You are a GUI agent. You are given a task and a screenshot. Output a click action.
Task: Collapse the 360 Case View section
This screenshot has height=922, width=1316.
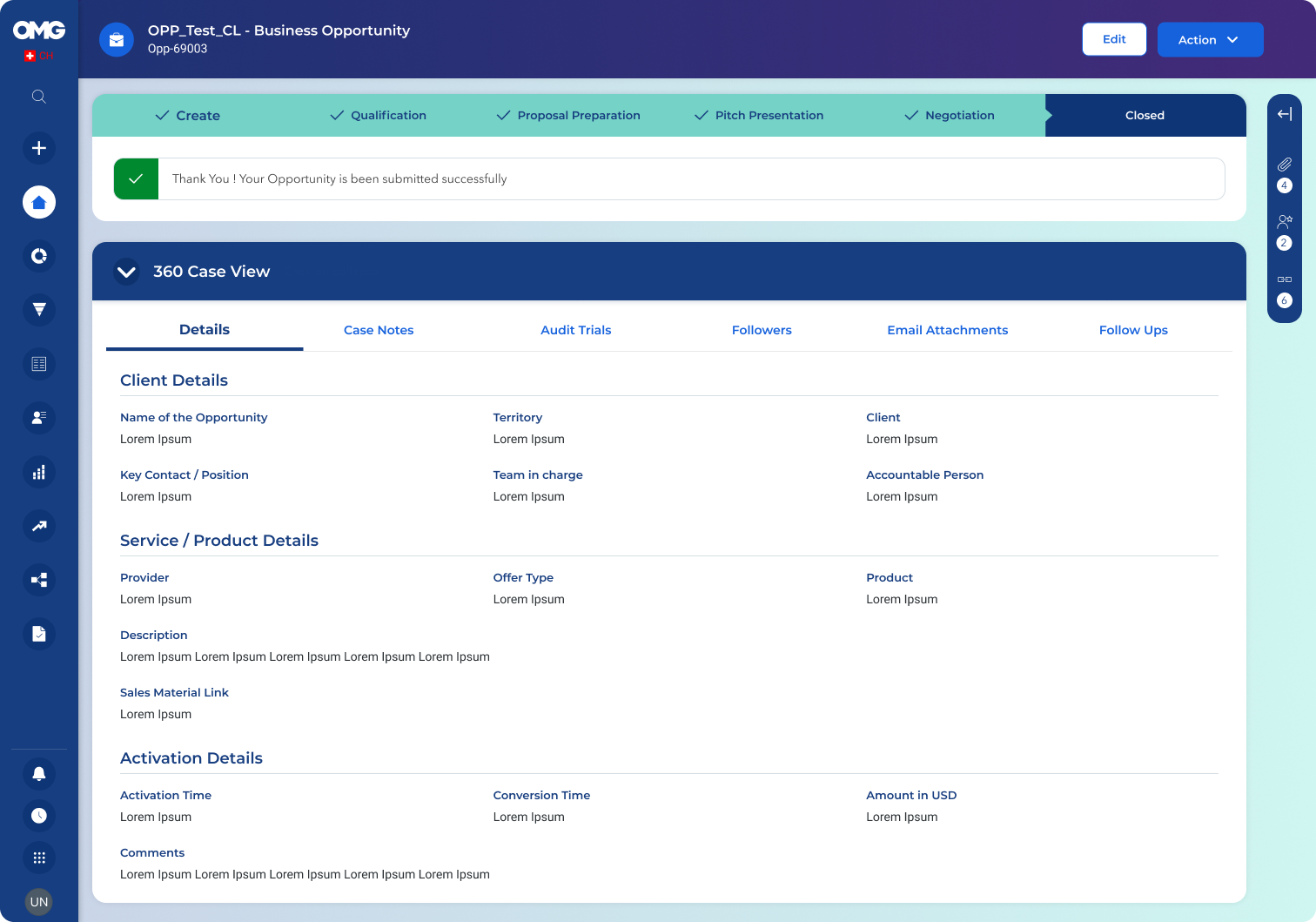coord(126,272)
